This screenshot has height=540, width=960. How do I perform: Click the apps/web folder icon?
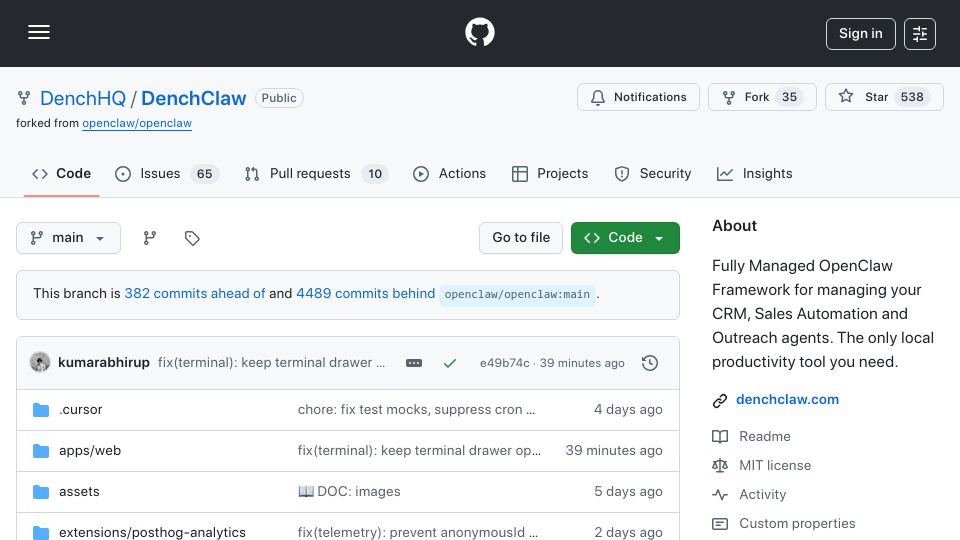41,451
